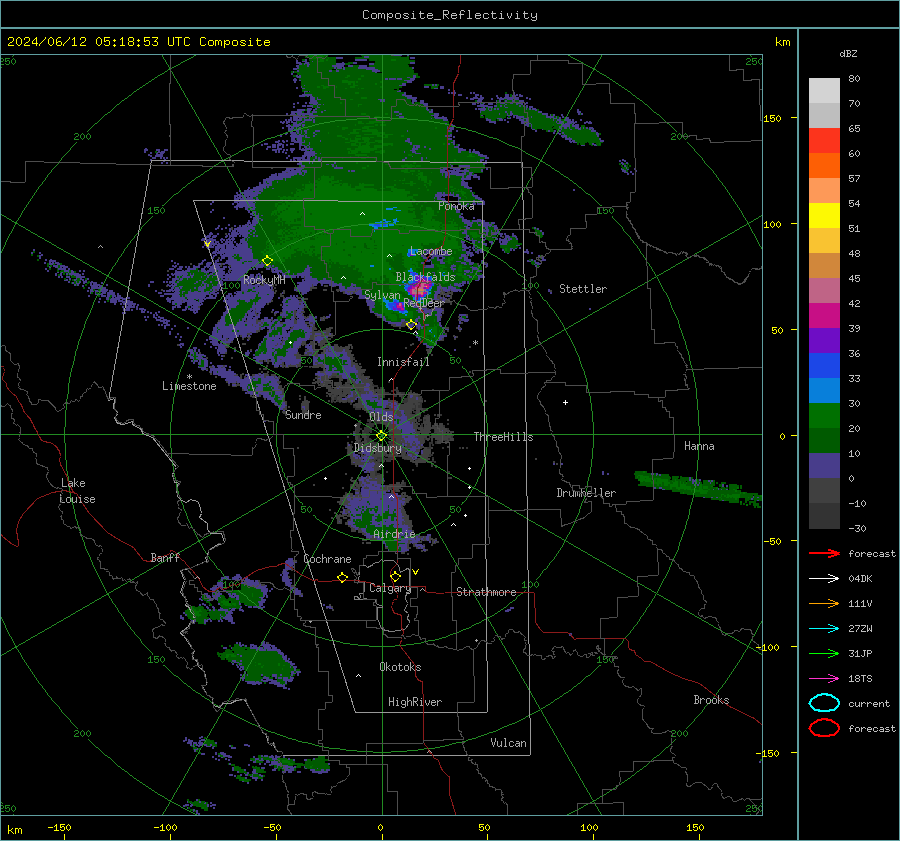900x841 pixels.
Task: Click yellow diamond marker above Calgary label
Action: tap(395, 576)
